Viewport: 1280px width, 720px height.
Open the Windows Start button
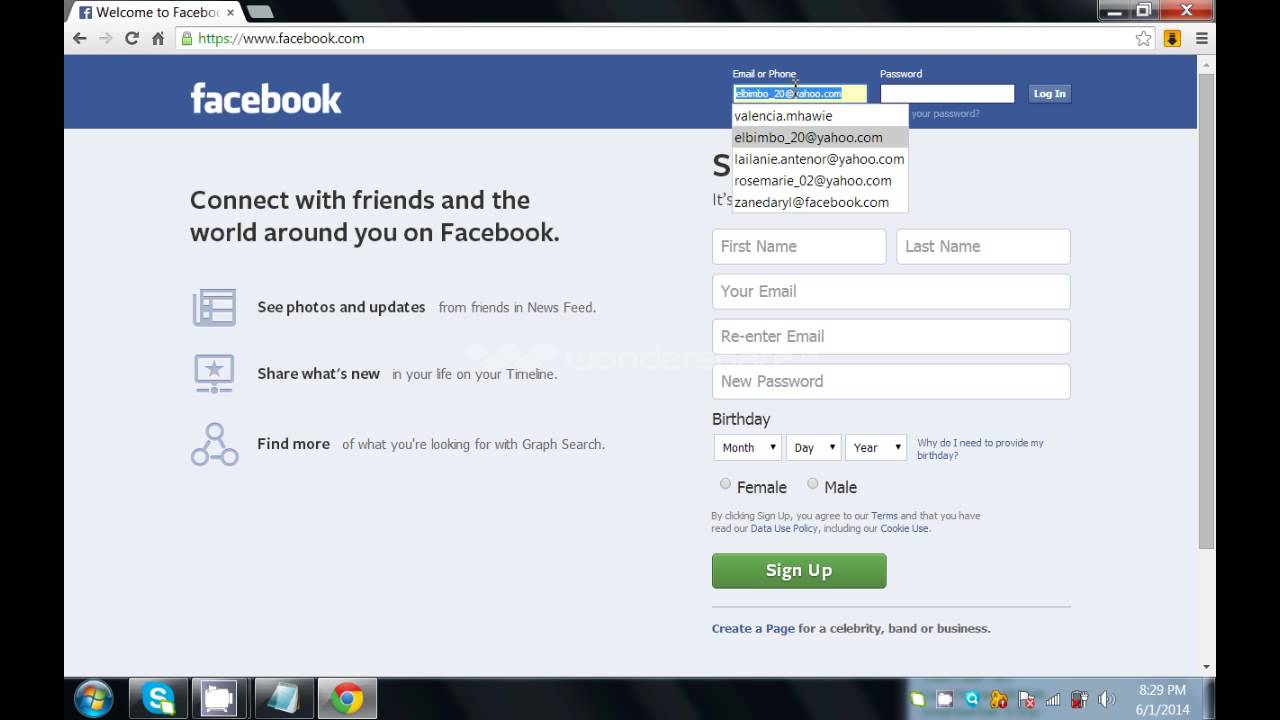pos(94,698)
